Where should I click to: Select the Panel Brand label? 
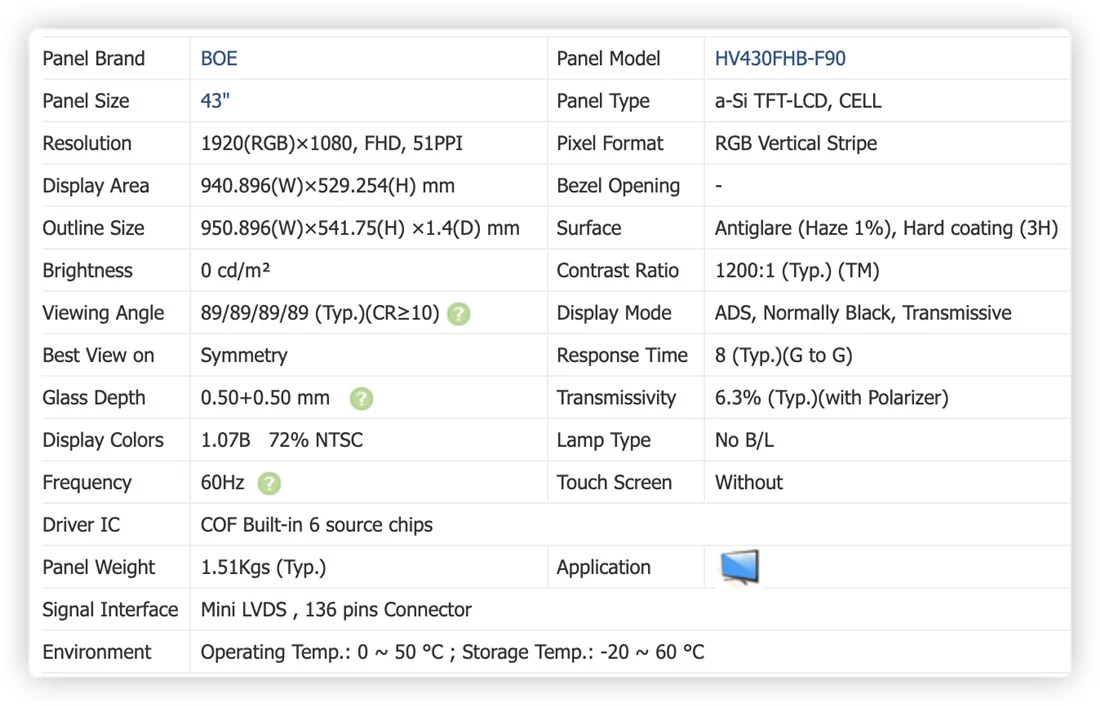click(x=93, y=58)
